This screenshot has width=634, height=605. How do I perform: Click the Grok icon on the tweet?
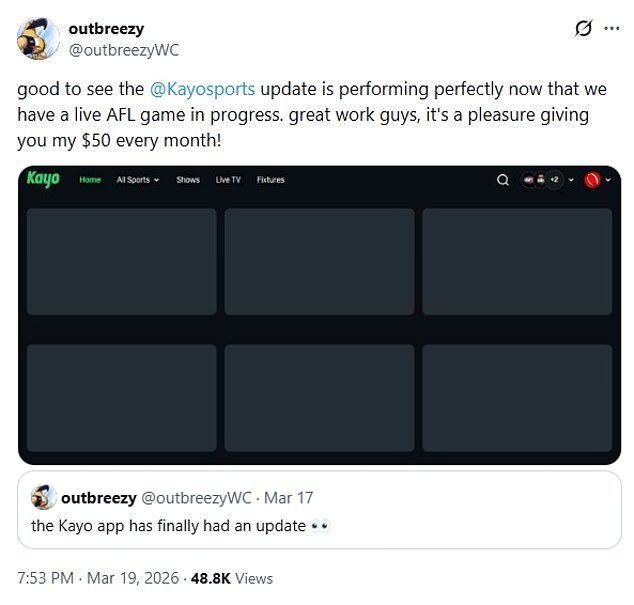tap(583, 28)
